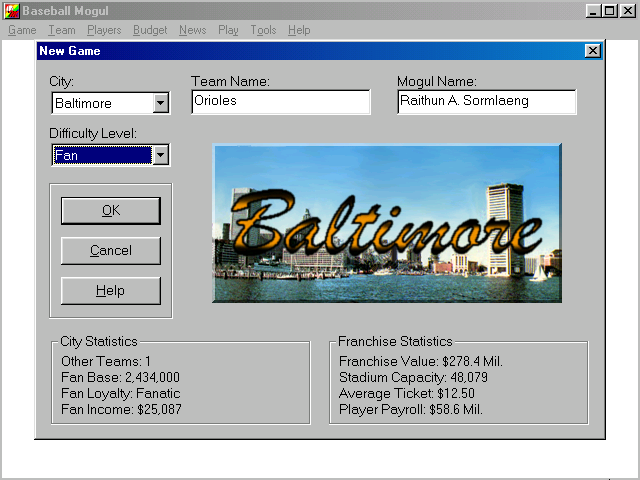Select the Fan difficulty field
Image resolution: width=640 pixels, height=480 pixels.
tap(102, 155)
